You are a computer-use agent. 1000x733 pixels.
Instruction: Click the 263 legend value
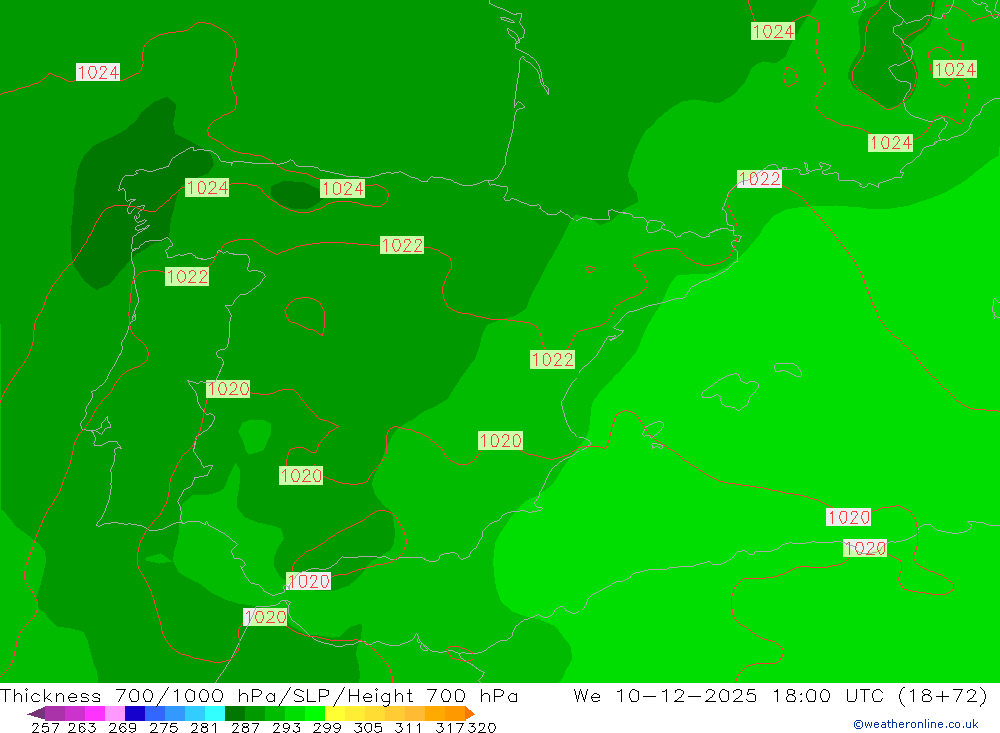pos(82,727)
